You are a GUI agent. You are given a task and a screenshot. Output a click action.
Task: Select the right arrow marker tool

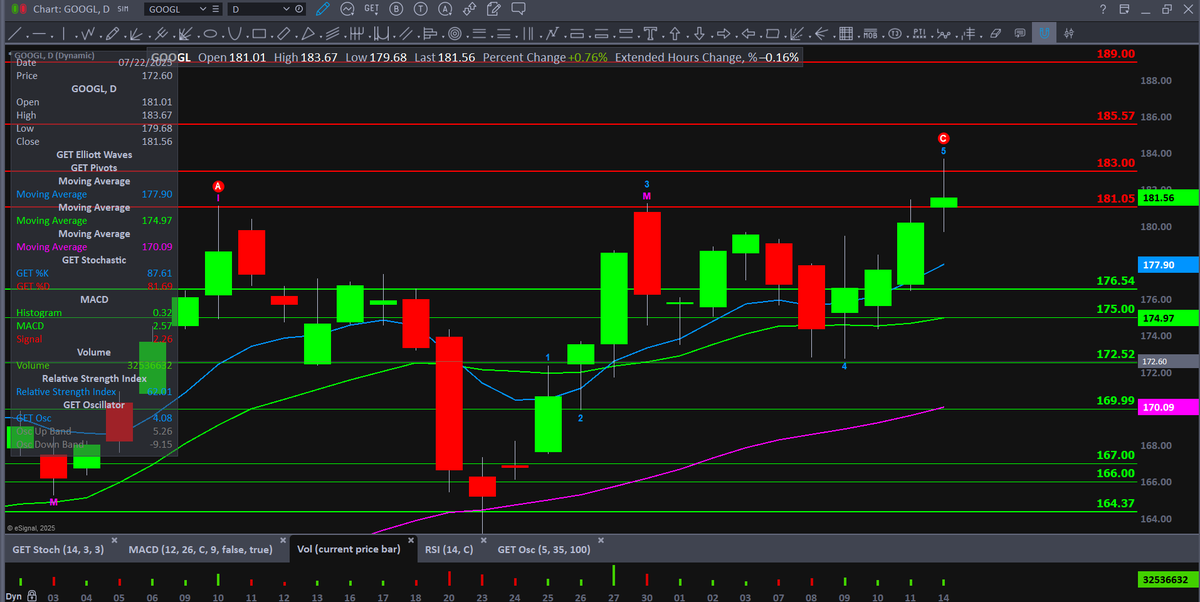[723, 34]
